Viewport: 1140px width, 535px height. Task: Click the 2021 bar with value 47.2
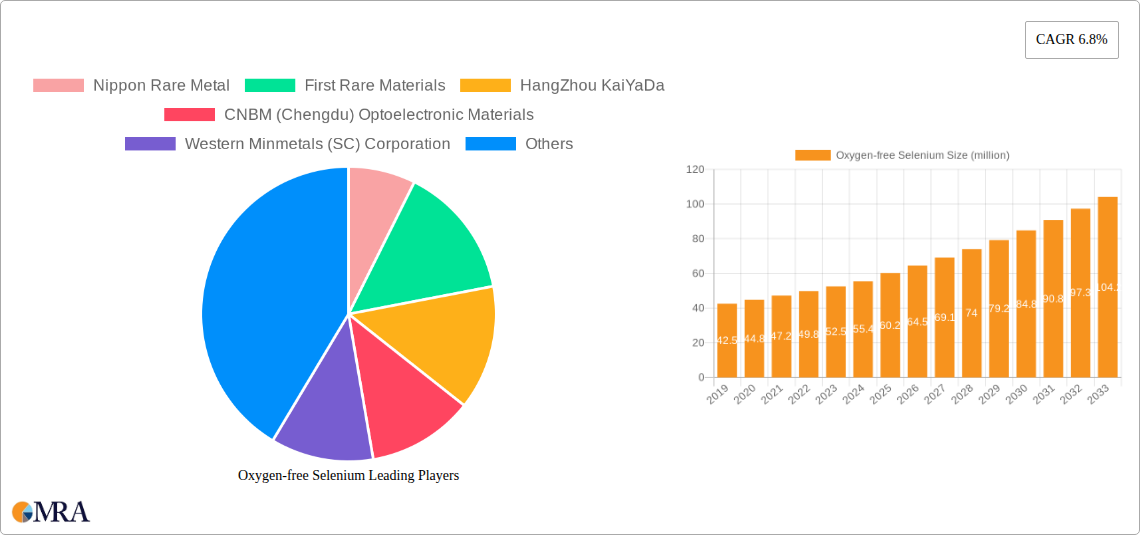(x=782, y=337)
